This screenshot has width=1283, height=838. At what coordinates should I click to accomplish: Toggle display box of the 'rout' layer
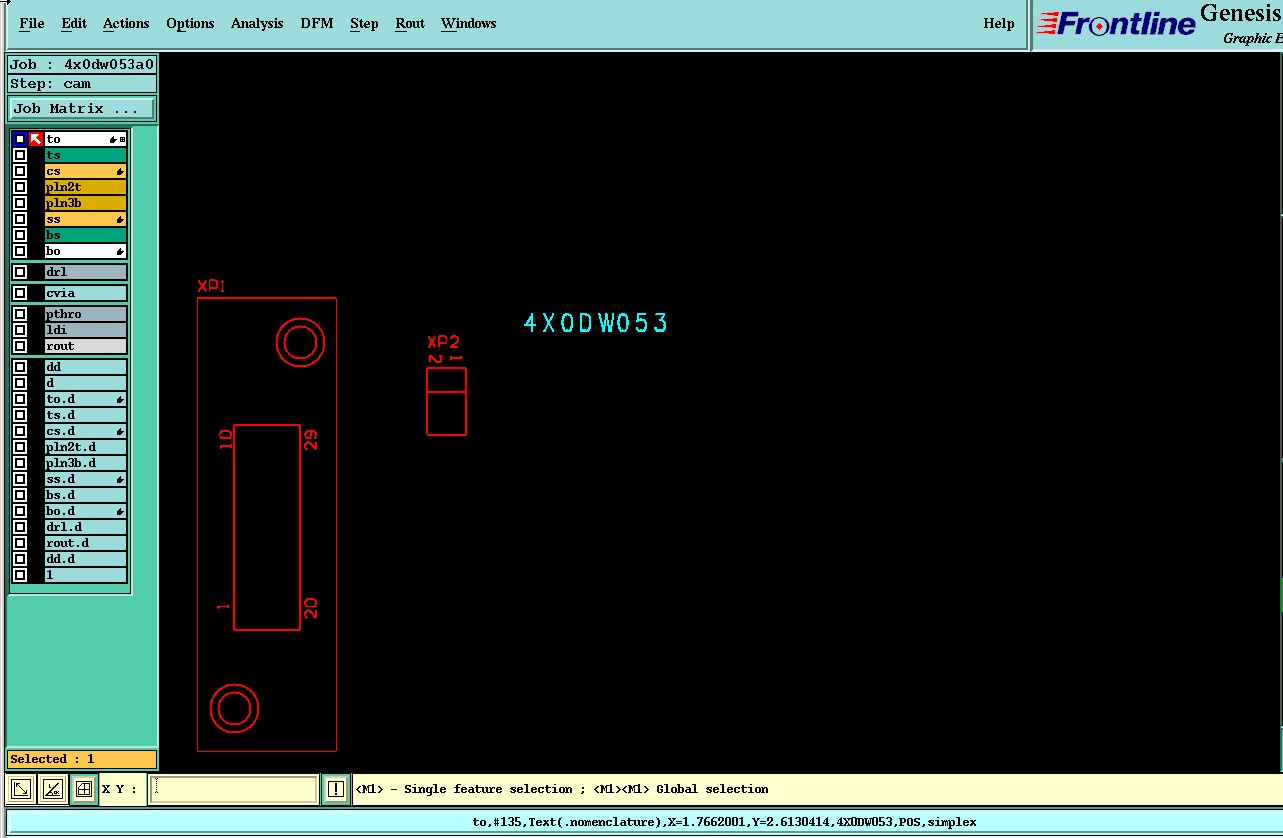point(20,346)
